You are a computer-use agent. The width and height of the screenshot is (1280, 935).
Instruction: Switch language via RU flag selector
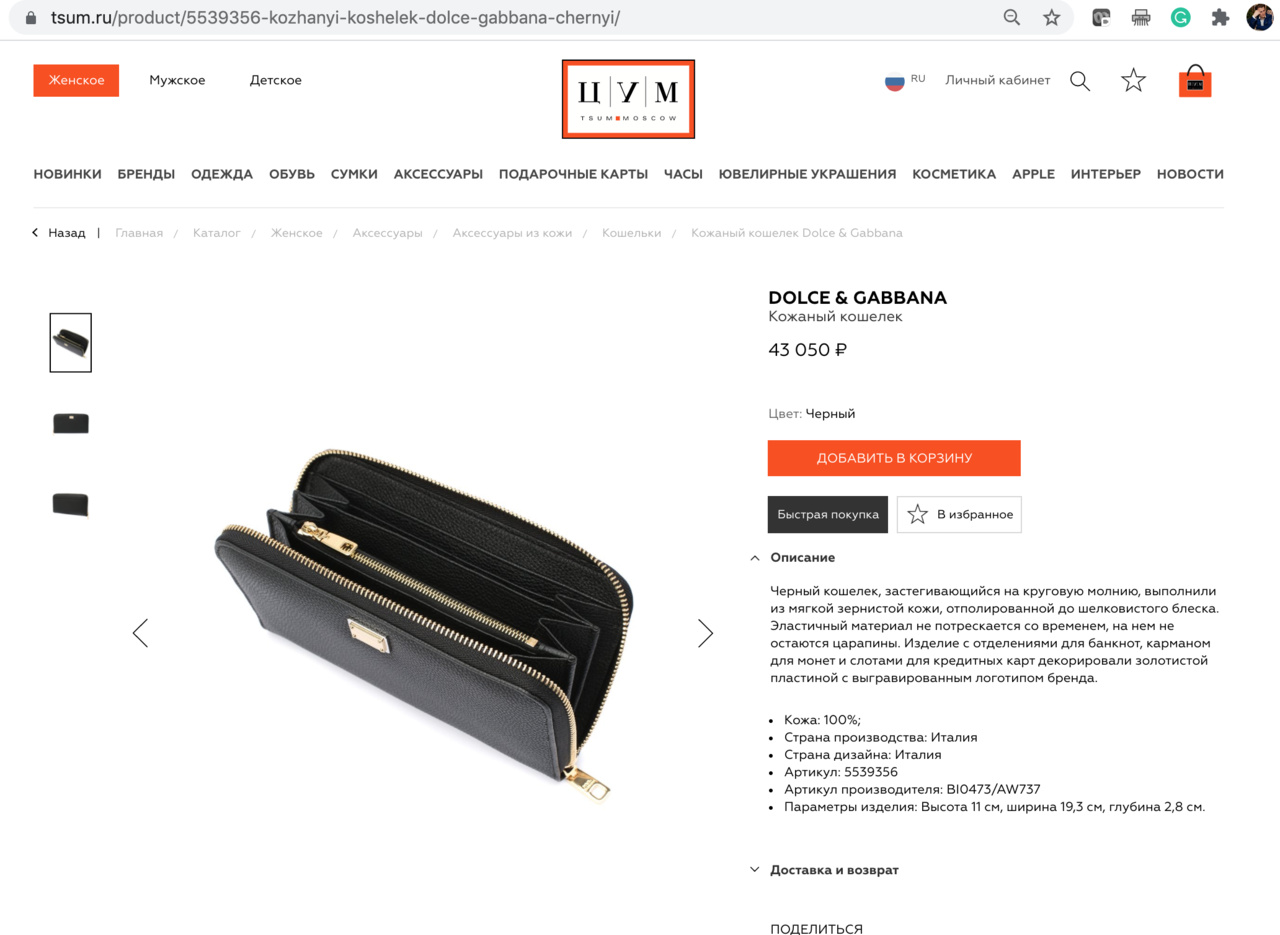(x=905, y=80)
